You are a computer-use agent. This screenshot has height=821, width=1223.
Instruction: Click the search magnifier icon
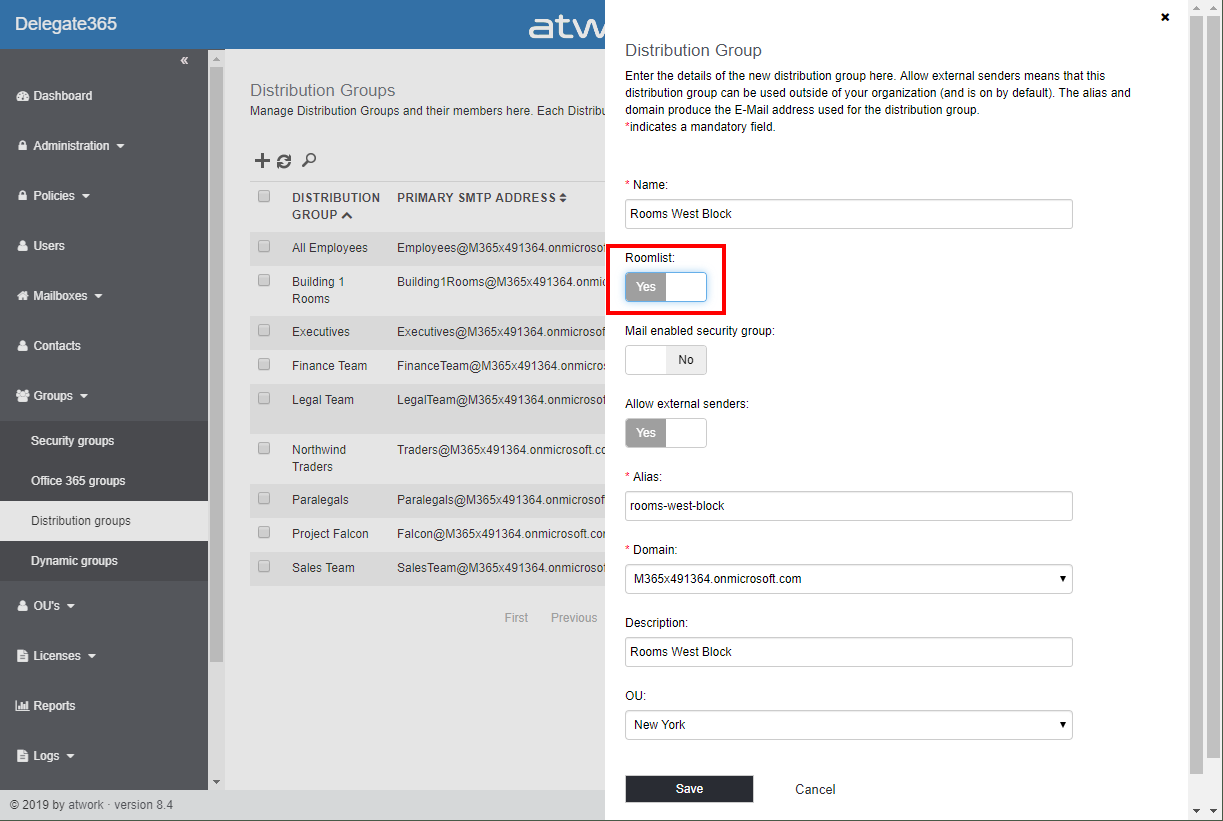click(309, 160)
